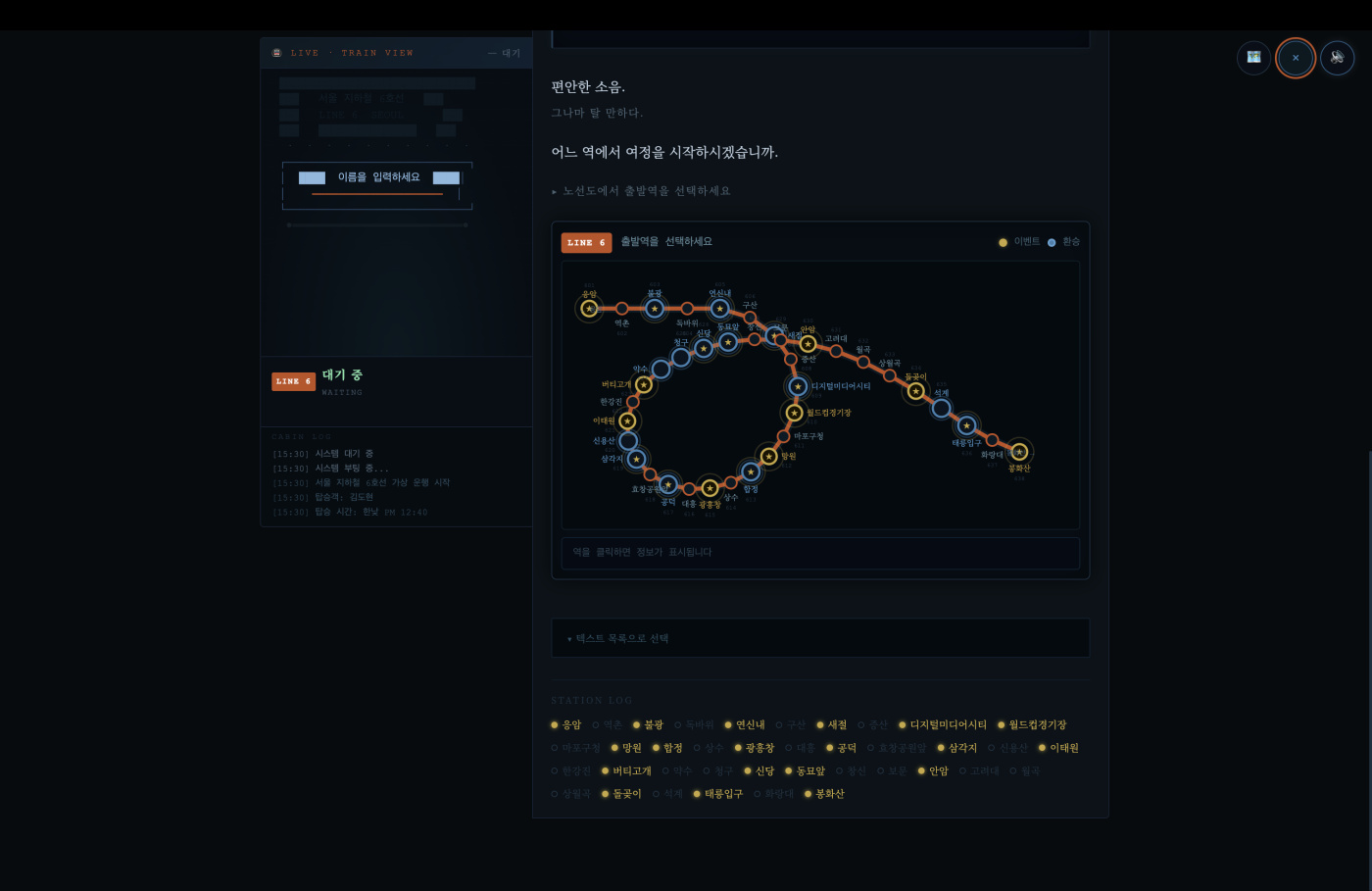Collapse the Live Train View panel with 대기
This screenshot has width=1372, height=891.
point(505,53)
